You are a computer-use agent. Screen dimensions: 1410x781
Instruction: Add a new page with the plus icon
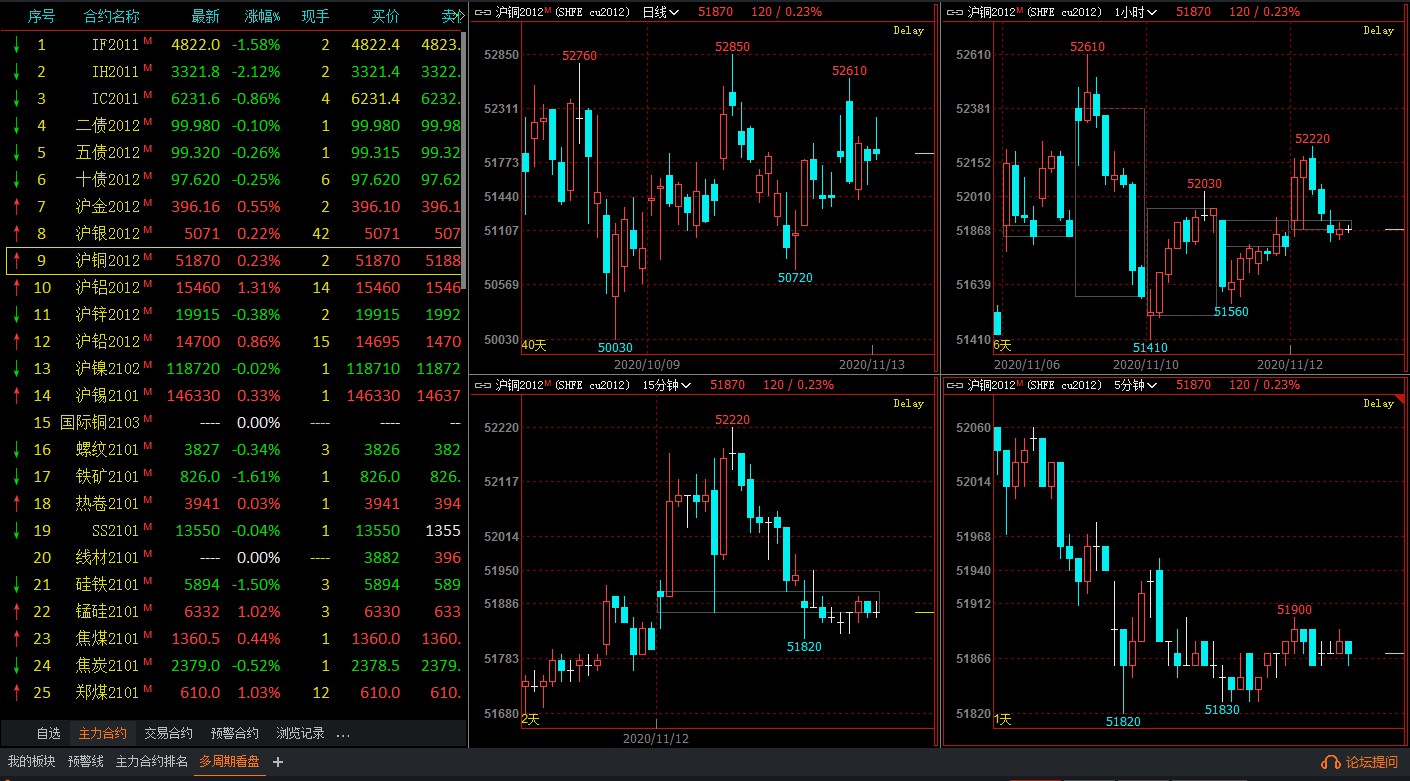pyautogui.click(x=278, y=762)
